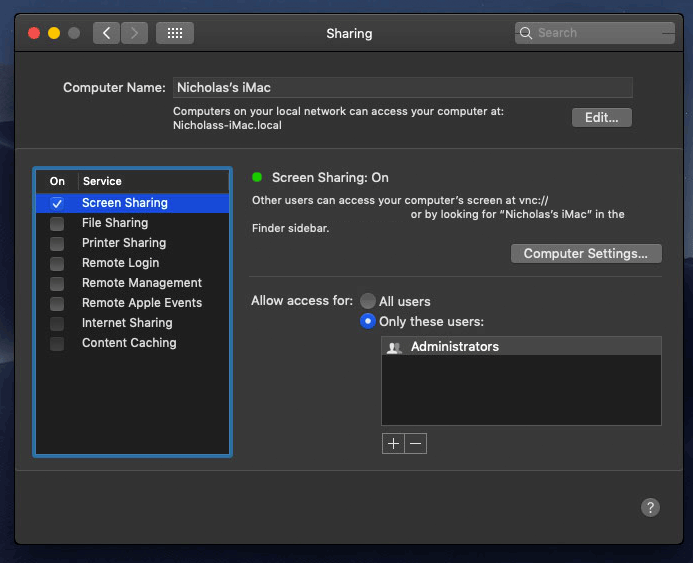693x563 pixels.
Task: Enable the File Sharing checkbox
Action: [57, 224]
